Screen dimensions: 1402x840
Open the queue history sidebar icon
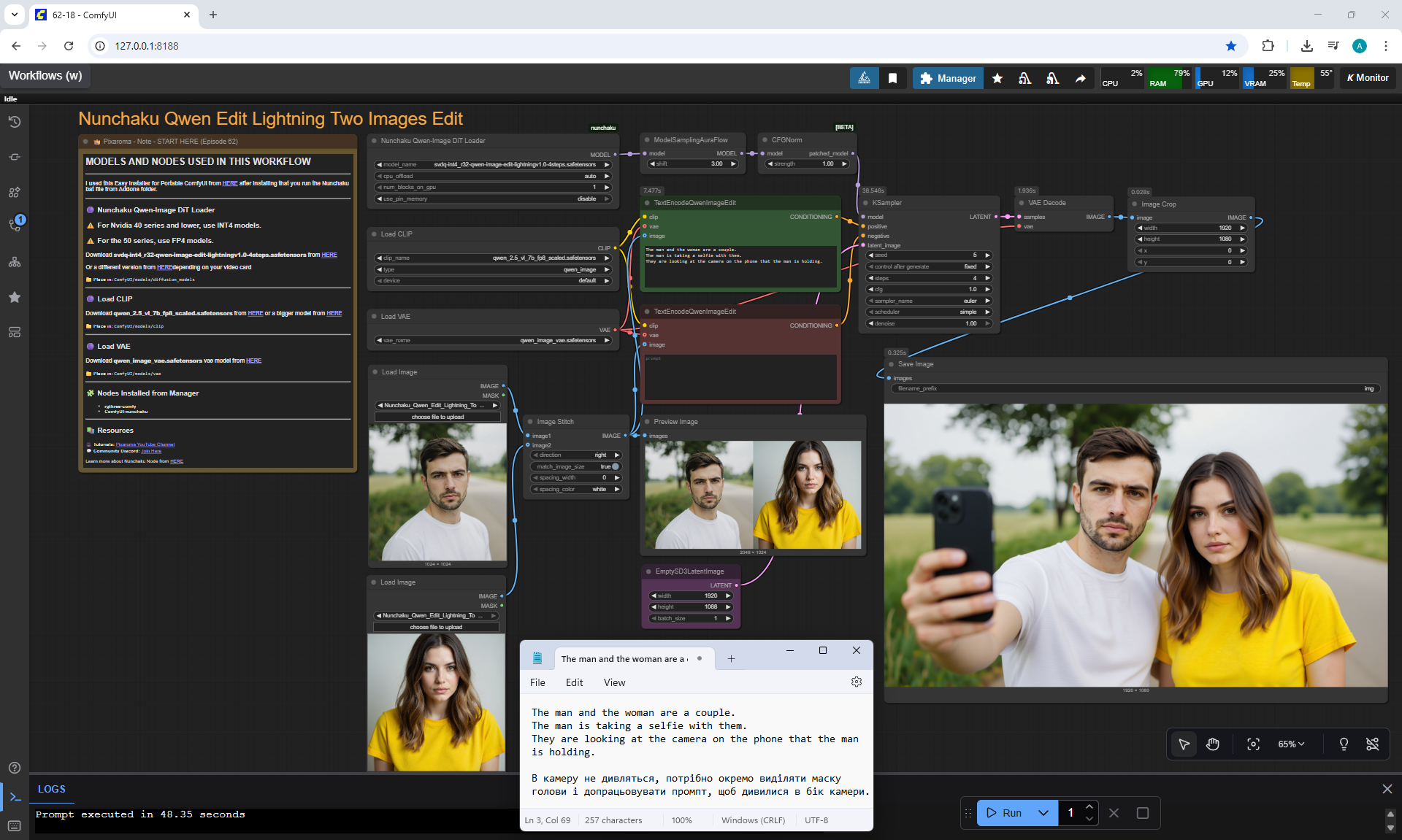pos(15,122)
